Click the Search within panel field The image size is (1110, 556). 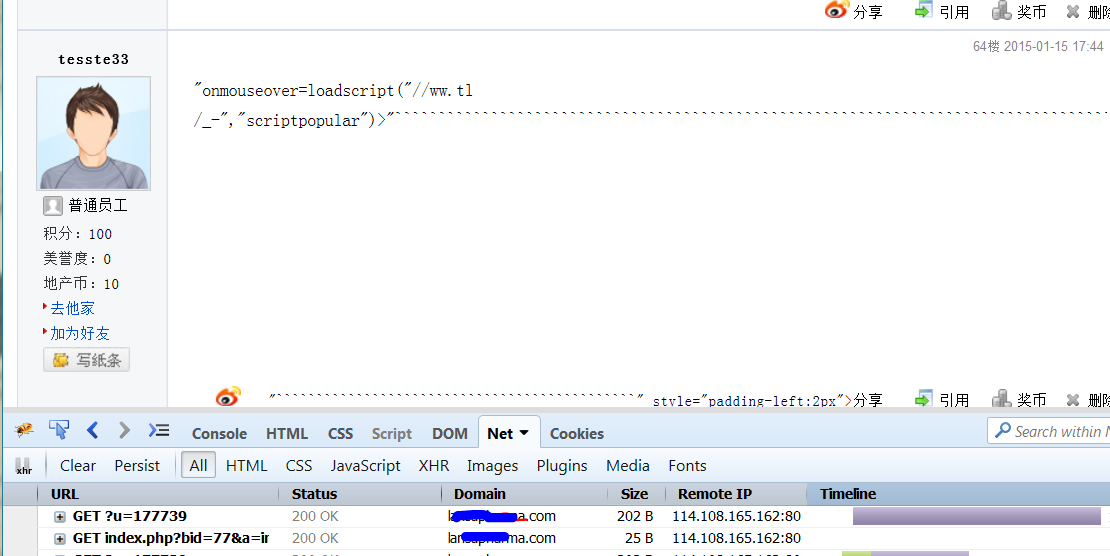tap(1049, 431)
